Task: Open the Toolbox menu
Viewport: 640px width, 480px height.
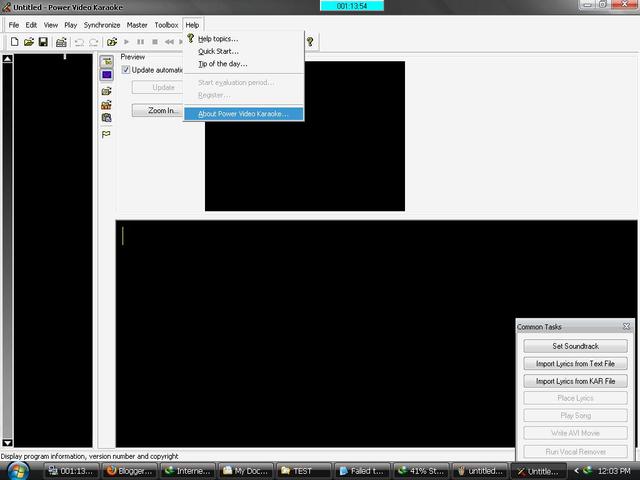Action: click(166, 25)
